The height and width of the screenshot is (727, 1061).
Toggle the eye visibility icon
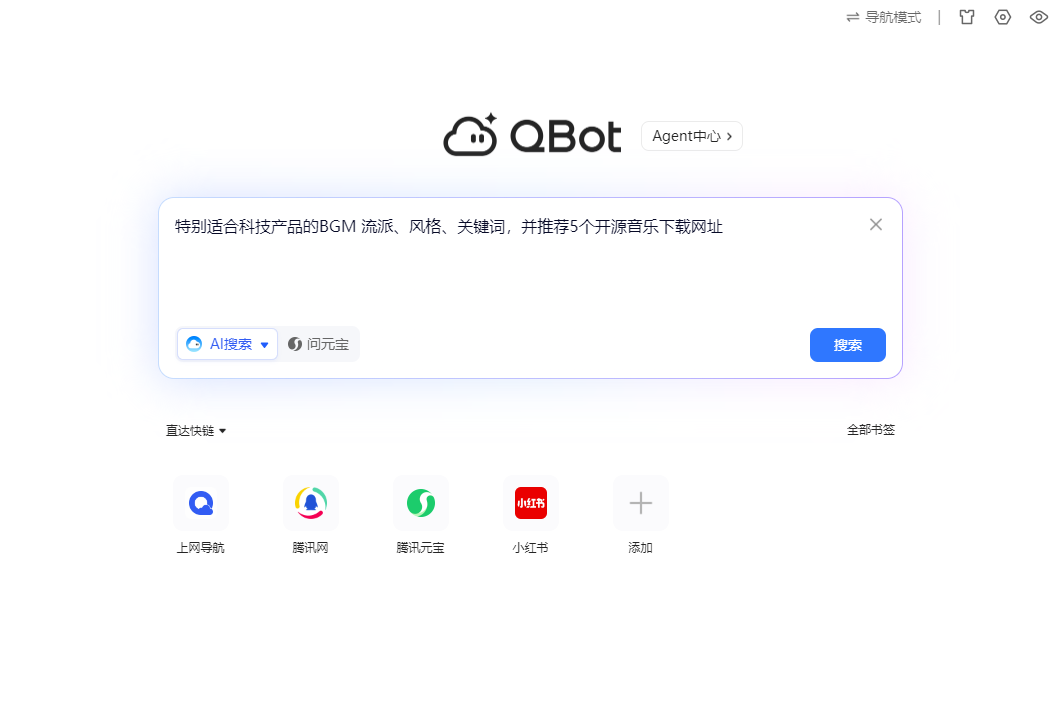point(1039,18)
